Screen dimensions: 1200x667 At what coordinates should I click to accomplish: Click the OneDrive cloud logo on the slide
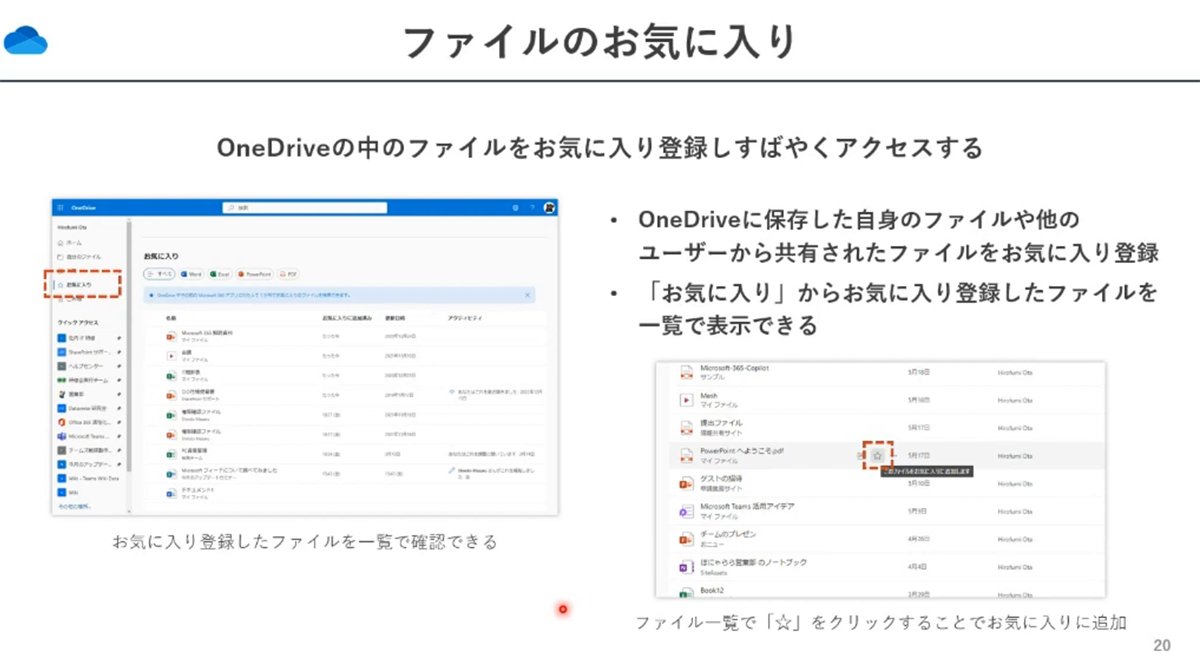pos(26,40)
